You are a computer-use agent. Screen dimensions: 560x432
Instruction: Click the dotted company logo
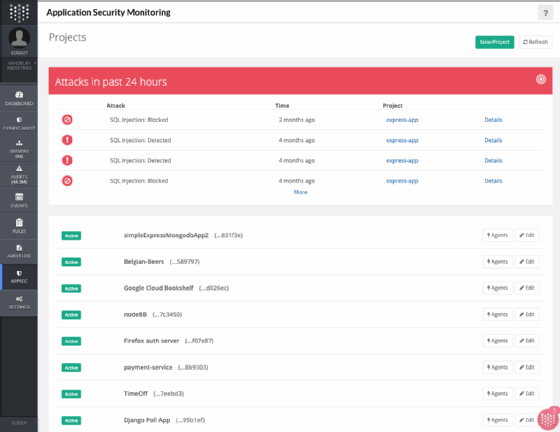19,13
